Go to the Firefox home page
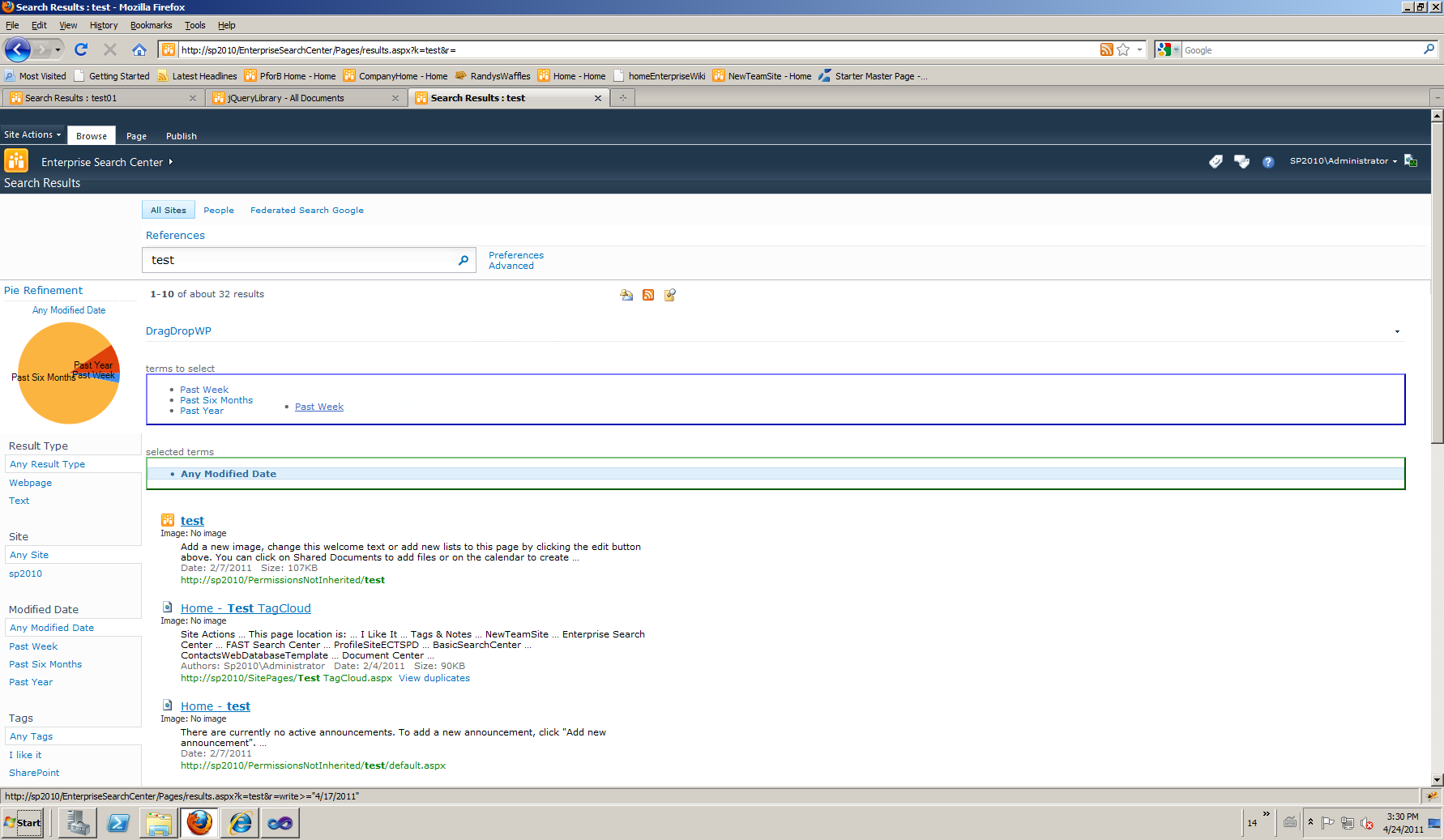This screenshot has width=1444, height=840. [x=139, y=49]
